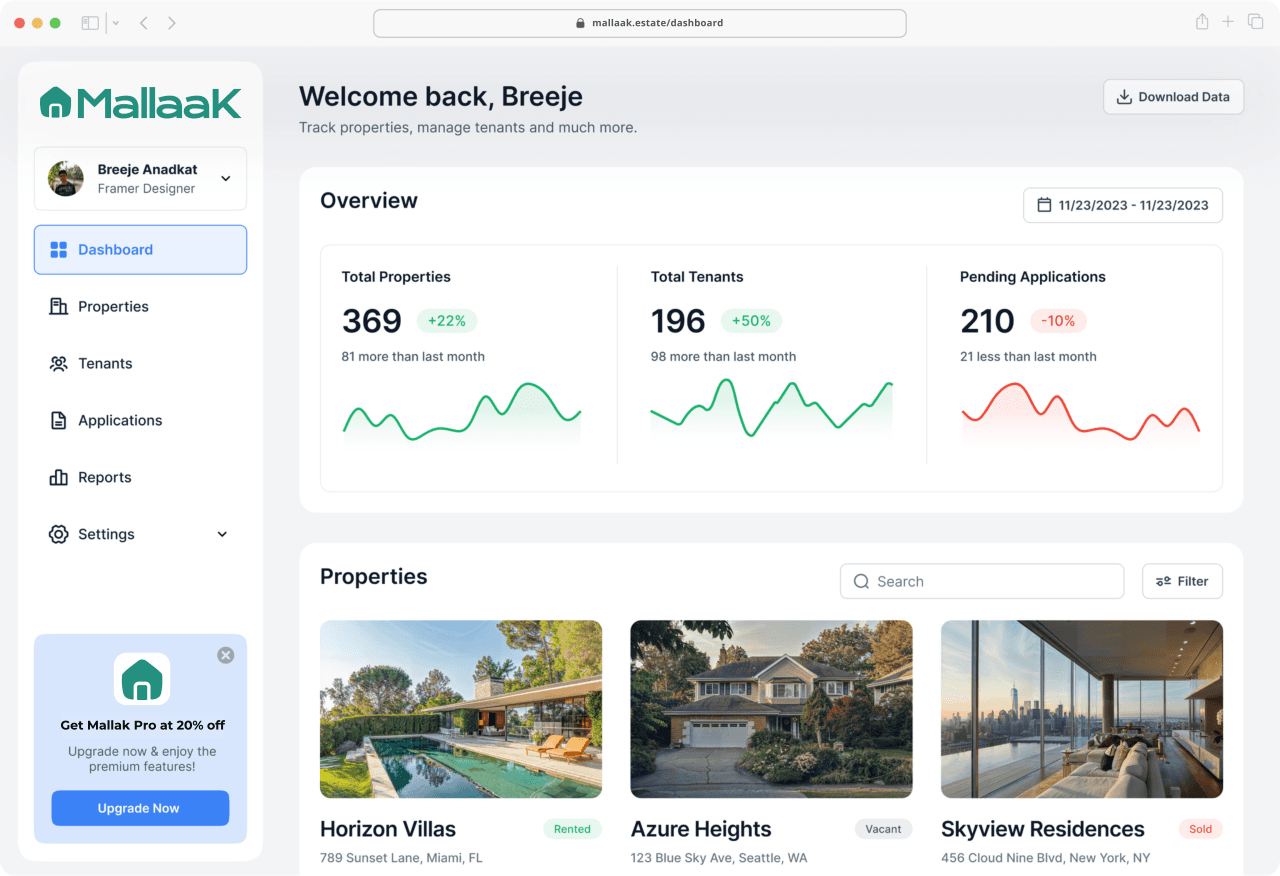Click the Mallaak house logo icon
Image resolution: width=1280 pixels, height=876 pixels.
(55, 102)
